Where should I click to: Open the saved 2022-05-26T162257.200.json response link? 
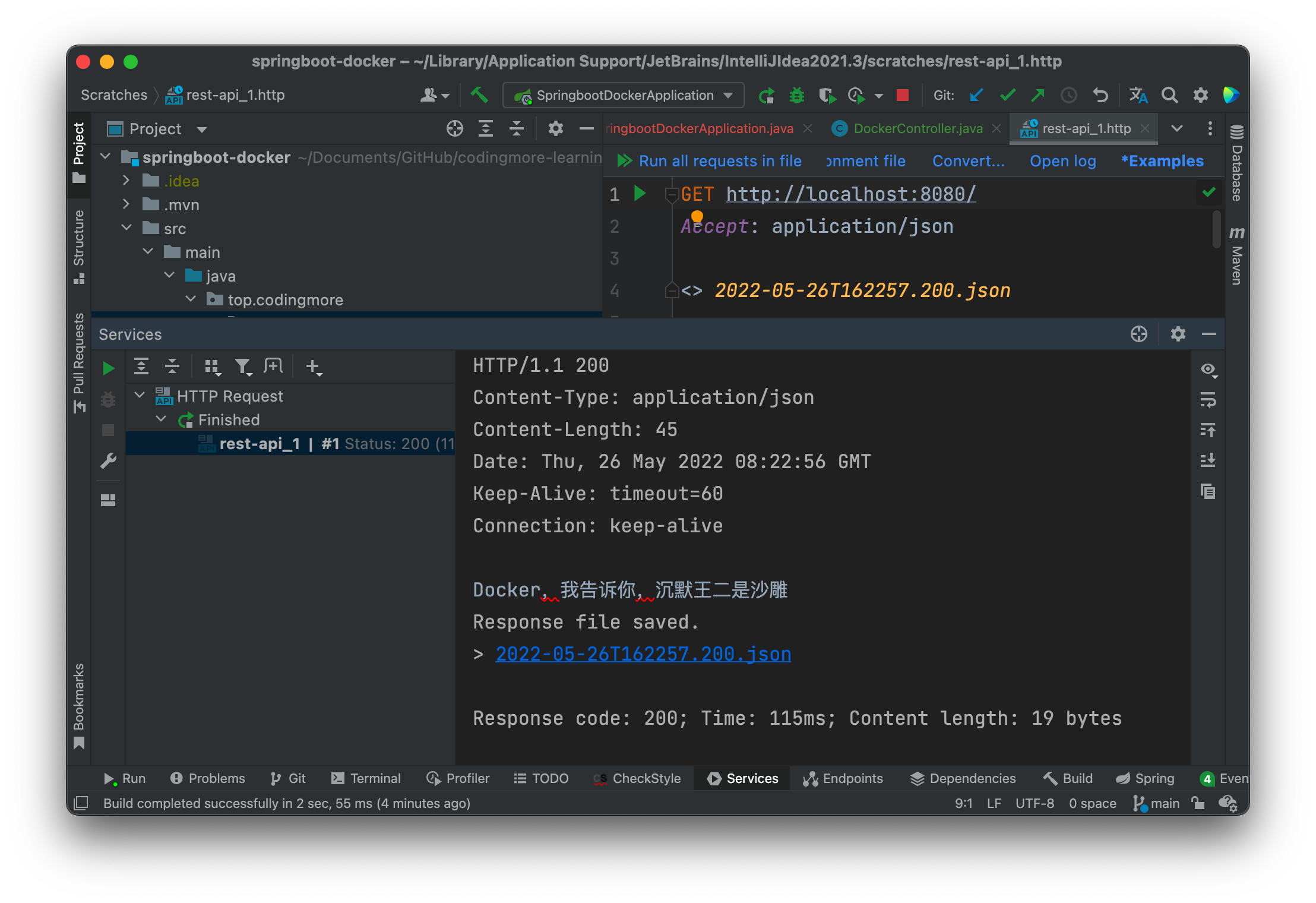643,654
